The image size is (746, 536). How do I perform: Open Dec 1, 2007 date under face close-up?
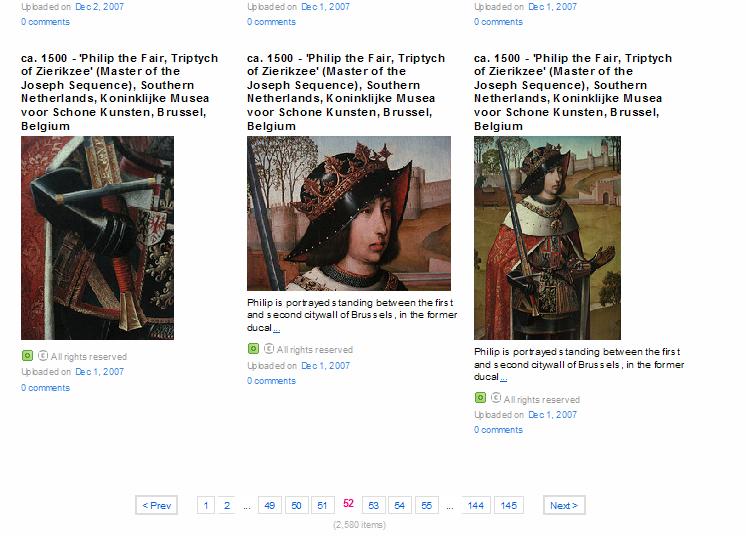click(325, 366)
